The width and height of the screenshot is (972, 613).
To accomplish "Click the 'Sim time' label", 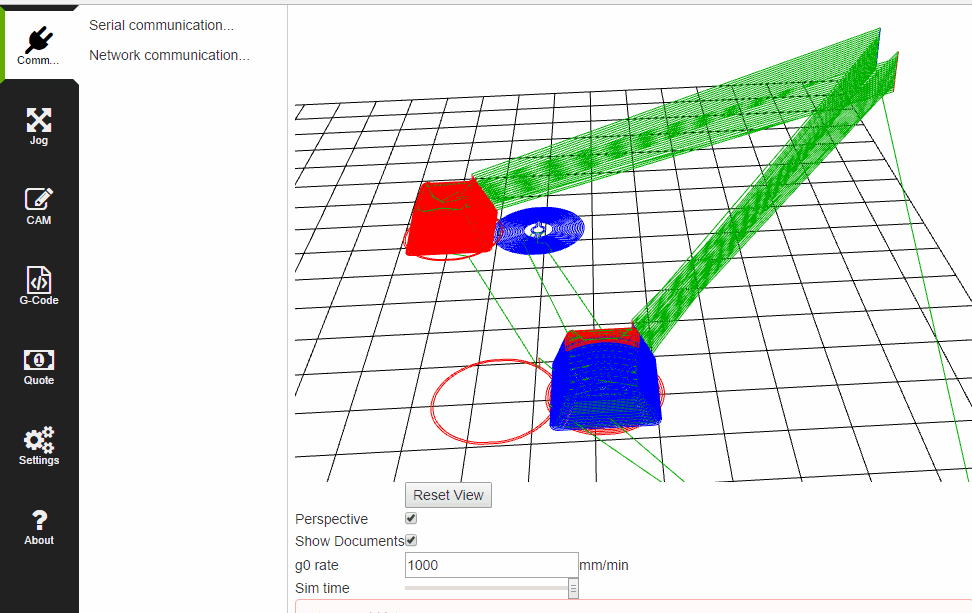I will 322,588.
